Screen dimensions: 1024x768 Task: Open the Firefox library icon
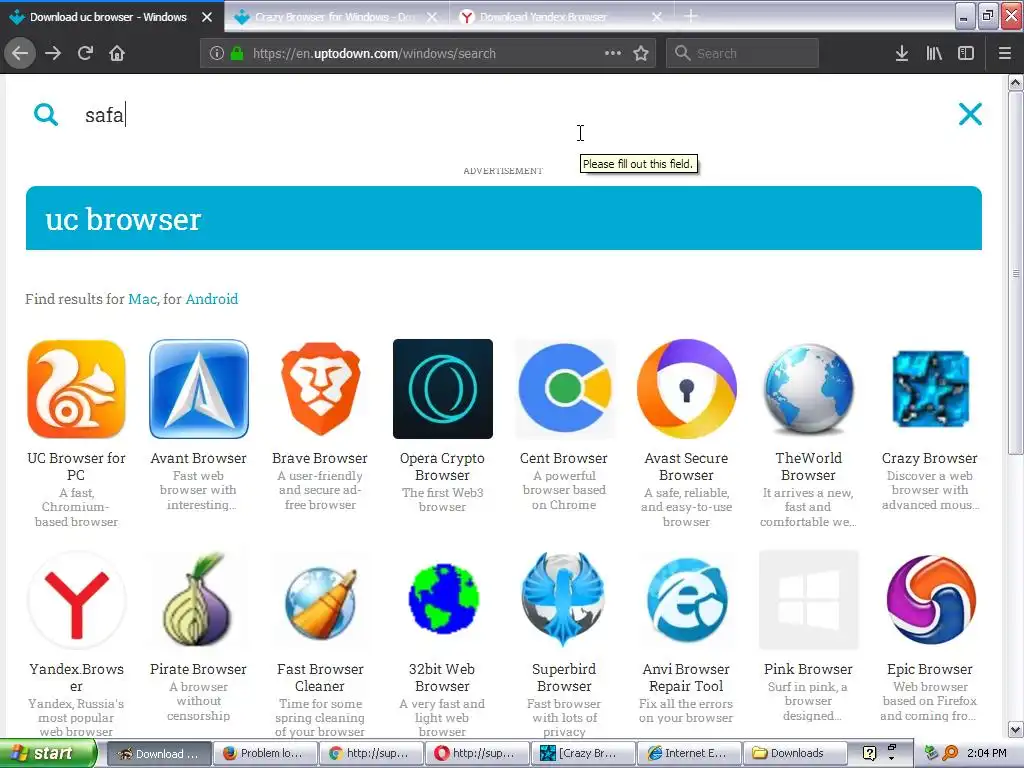click(x=934, y=53)
